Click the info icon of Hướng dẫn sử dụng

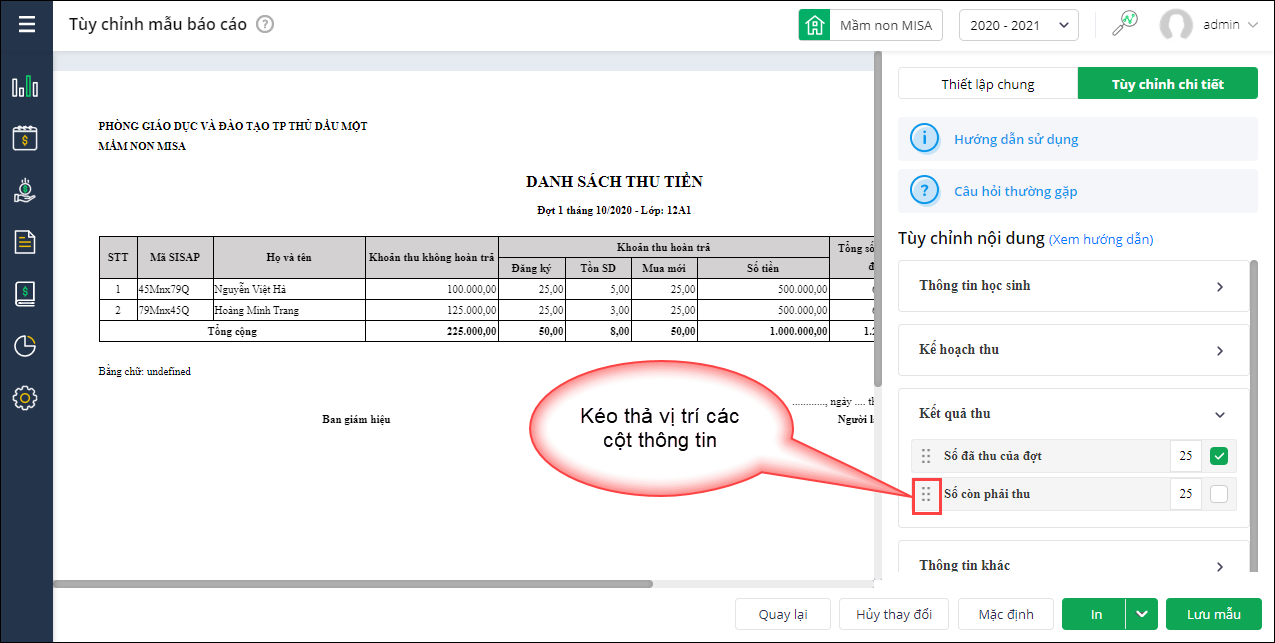pos(925,139)
